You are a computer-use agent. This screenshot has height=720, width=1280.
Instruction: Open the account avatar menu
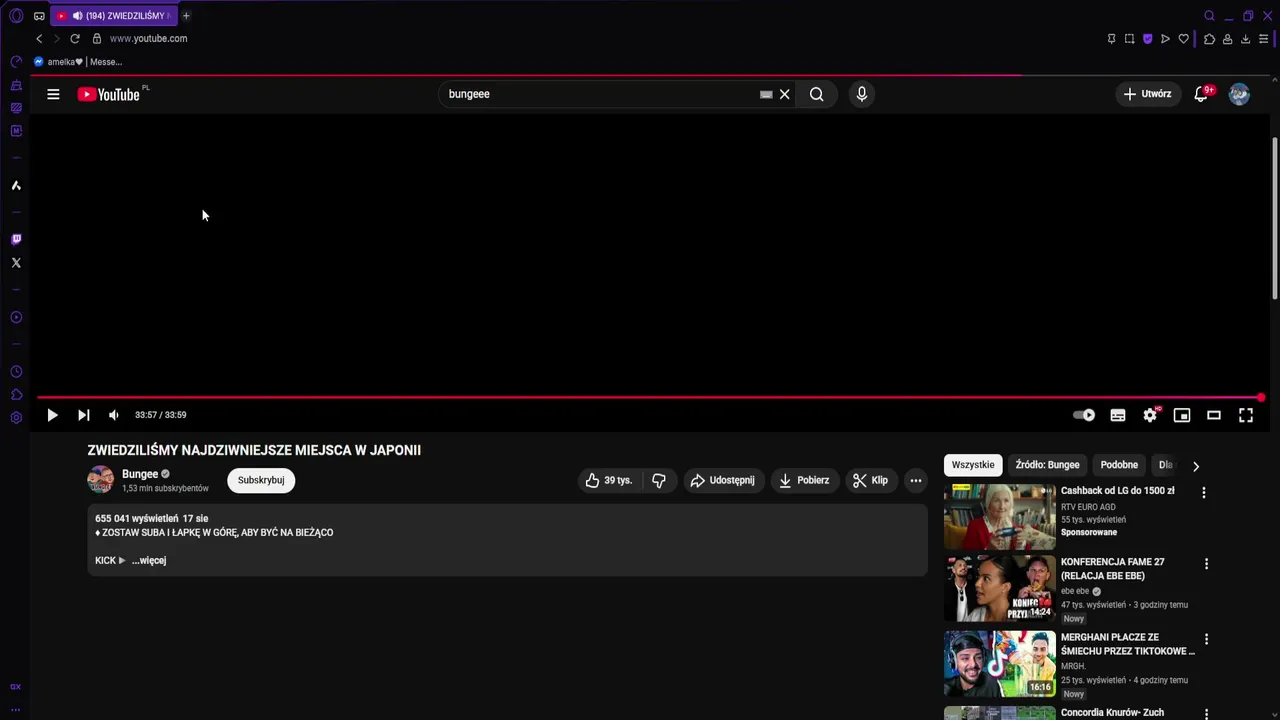pos(1239,94)
